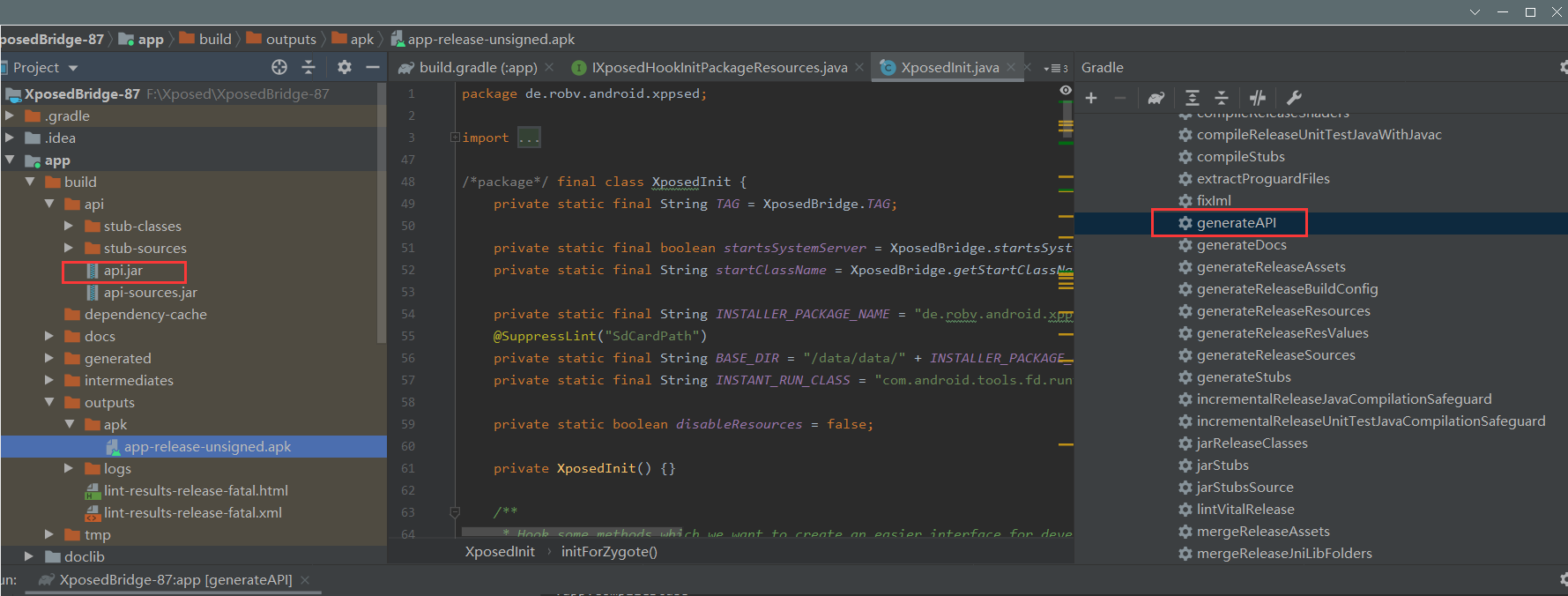Click the locate file crosshair icon in Project panel
Viewport: 1568px width, 596px height.
pos(279,67)
